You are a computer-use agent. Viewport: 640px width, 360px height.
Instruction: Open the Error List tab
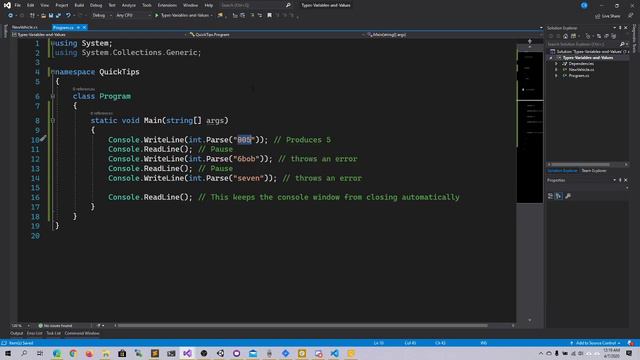[x=34, y=333]
